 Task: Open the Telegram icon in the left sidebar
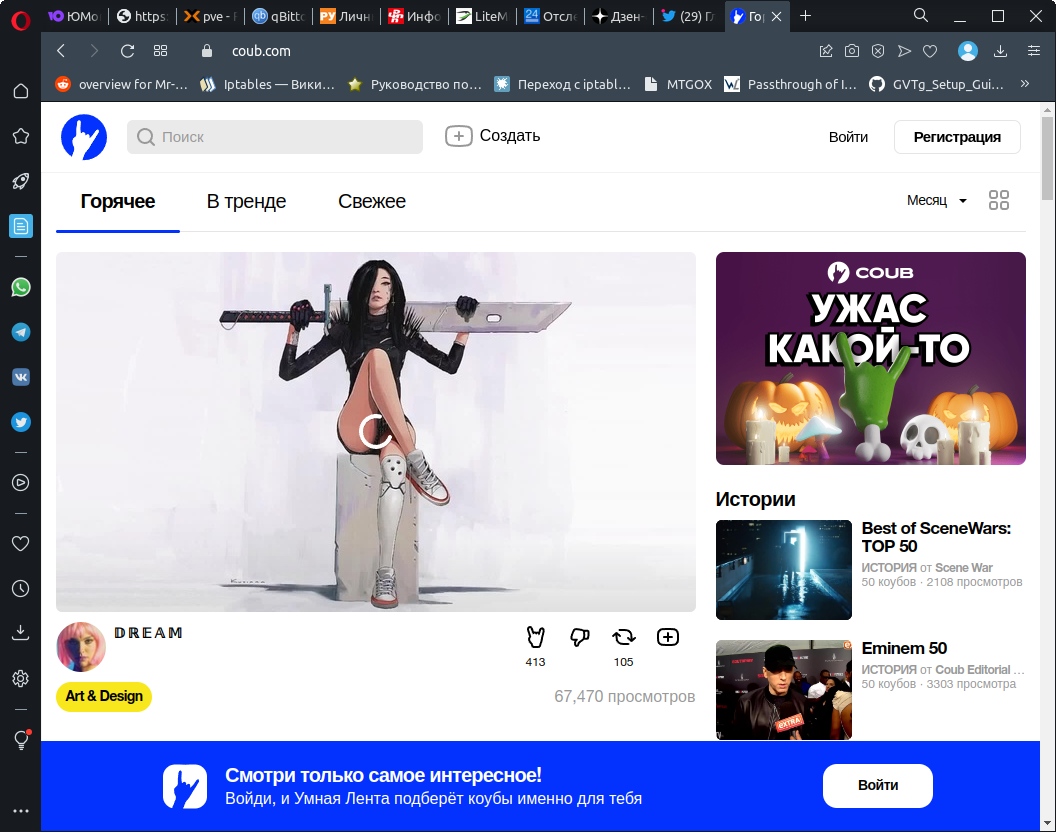(x=20, y=331)
